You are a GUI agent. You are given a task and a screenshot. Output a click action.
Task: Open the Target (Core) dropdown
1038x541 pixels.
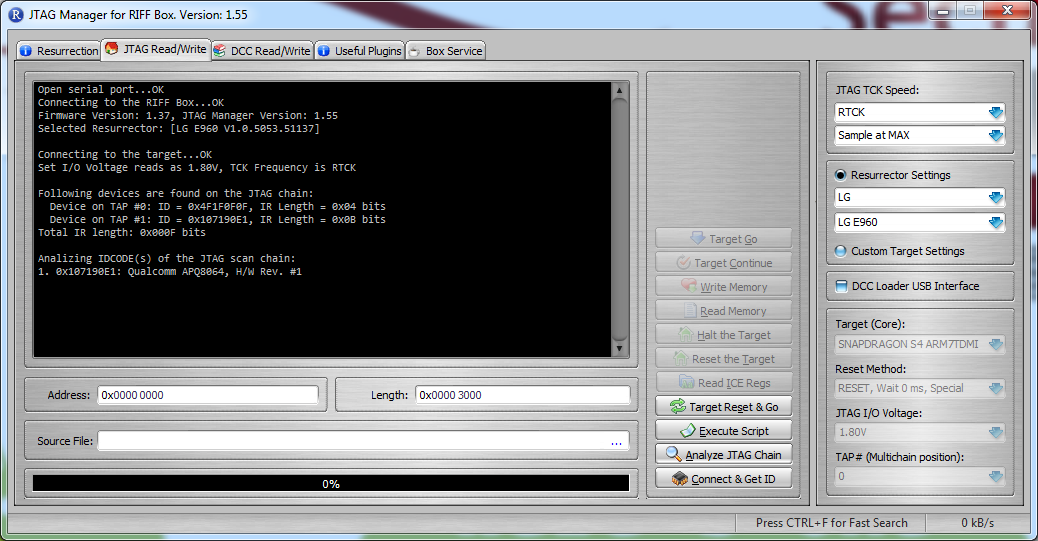pos(996,344)
